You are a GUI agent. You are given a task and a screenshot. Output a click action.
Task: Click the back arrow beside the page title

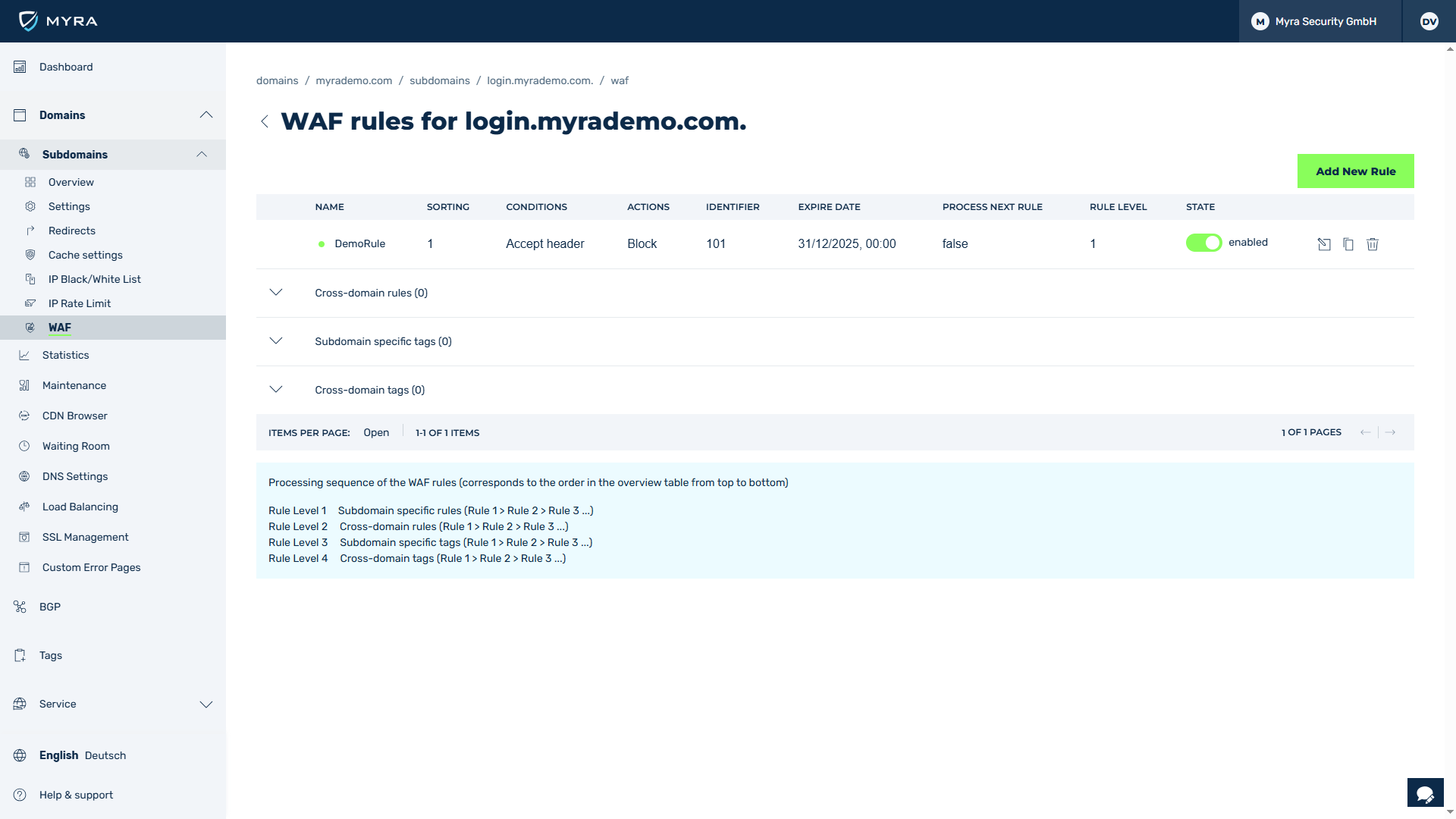point(265,121)
